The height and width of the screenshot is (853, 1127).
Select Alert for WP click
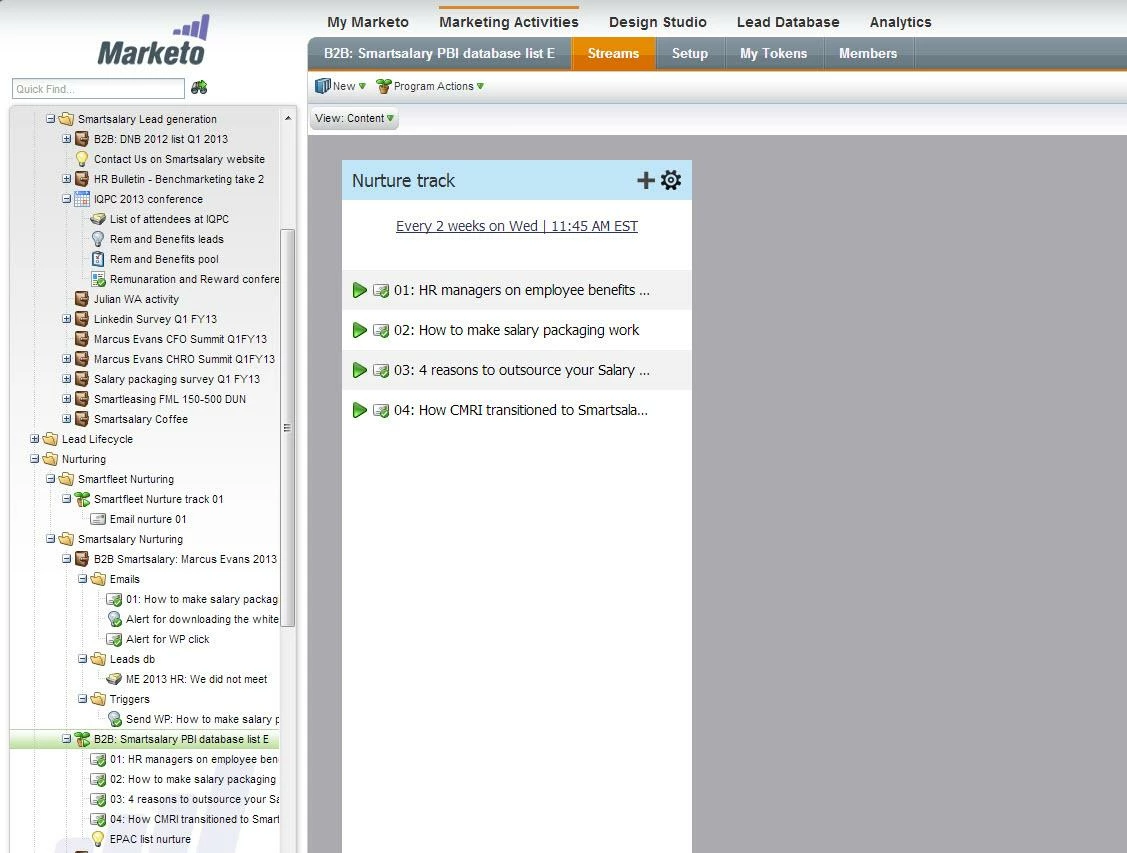point(167,640)
